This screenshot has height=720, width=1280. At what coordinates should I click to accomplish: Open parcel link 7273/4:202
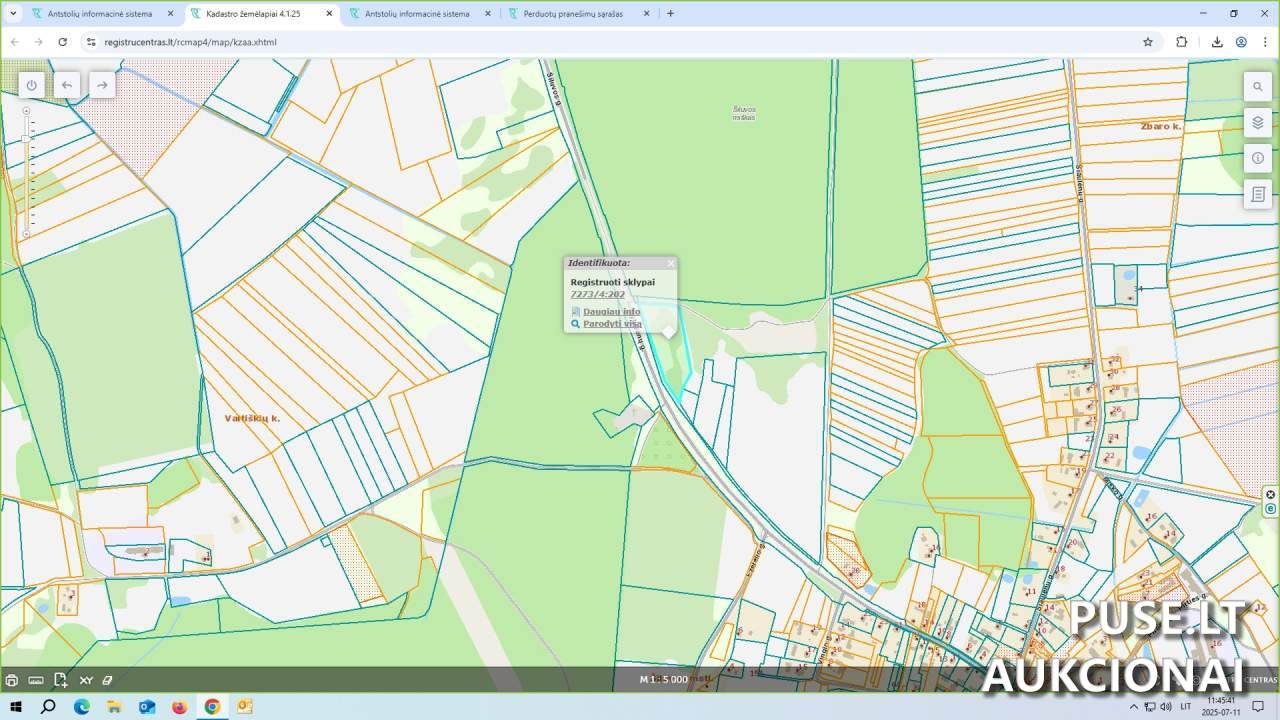pyautogui.click(x=597, y=294)
